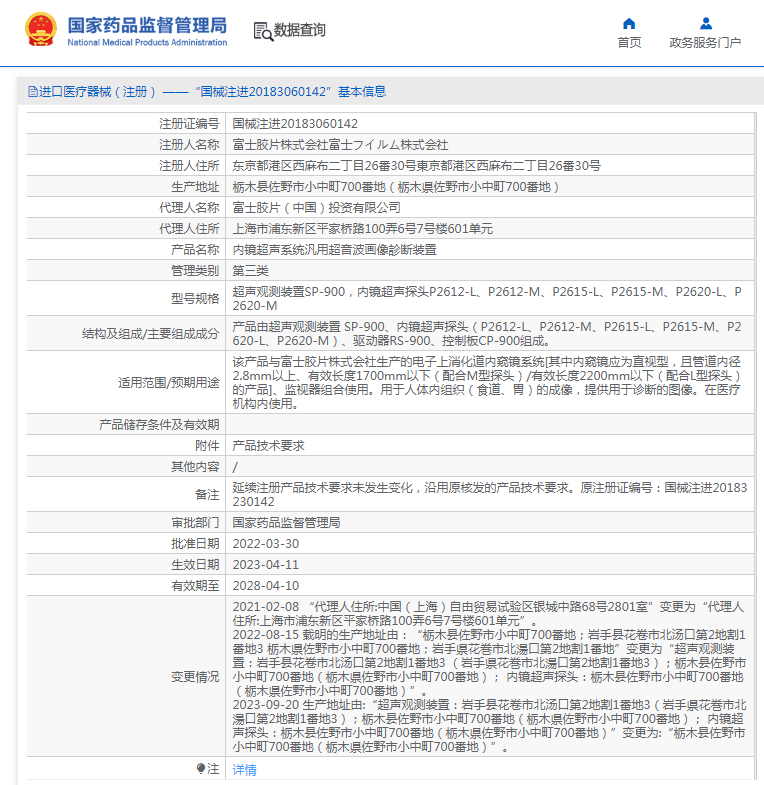Click effective date 2023-04-11
764x785 pixels.
click(x=265, y=565)
